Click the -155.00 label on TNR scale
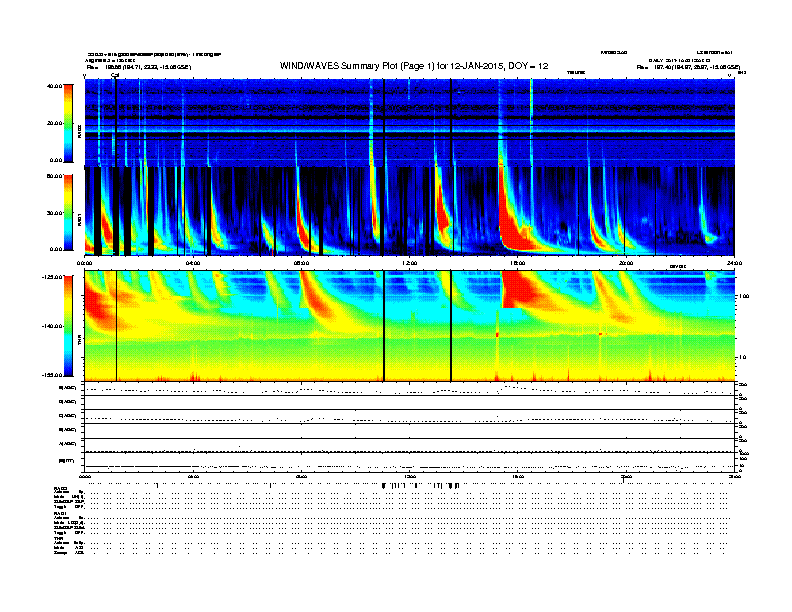The image size is (792, 612). (x=52, y=375)
